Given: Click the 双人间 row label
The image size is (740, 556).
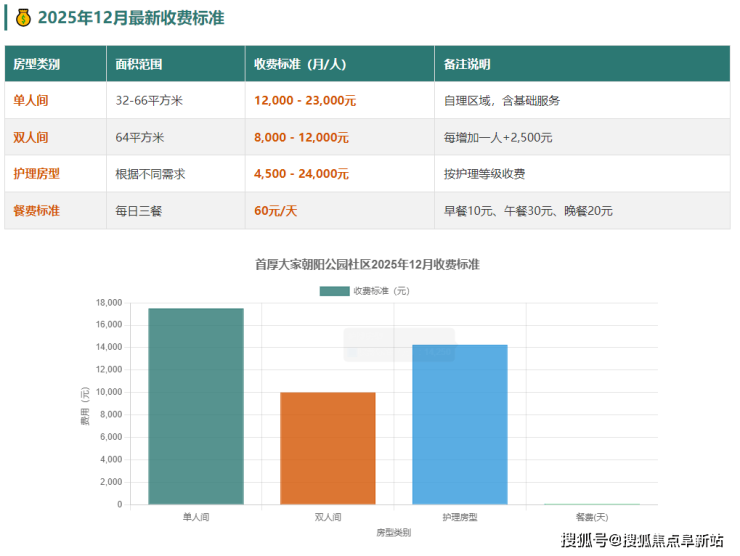Looking at the screenshot, I should (x=30, y=137).
